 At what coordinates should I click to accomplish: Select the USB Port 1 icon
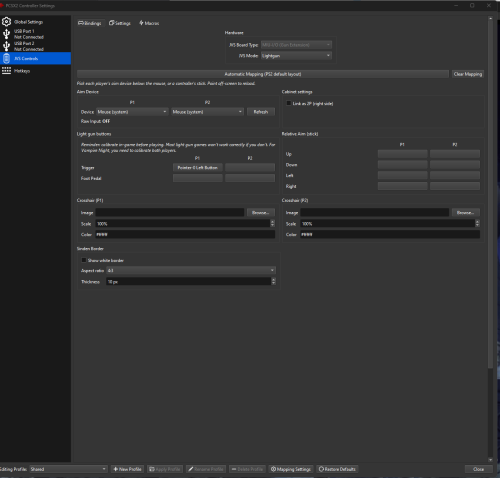(6, 34)
